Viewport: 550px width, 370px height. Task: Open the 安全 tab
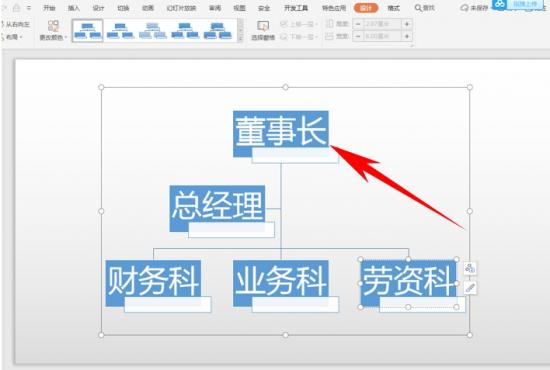[264, 8]
